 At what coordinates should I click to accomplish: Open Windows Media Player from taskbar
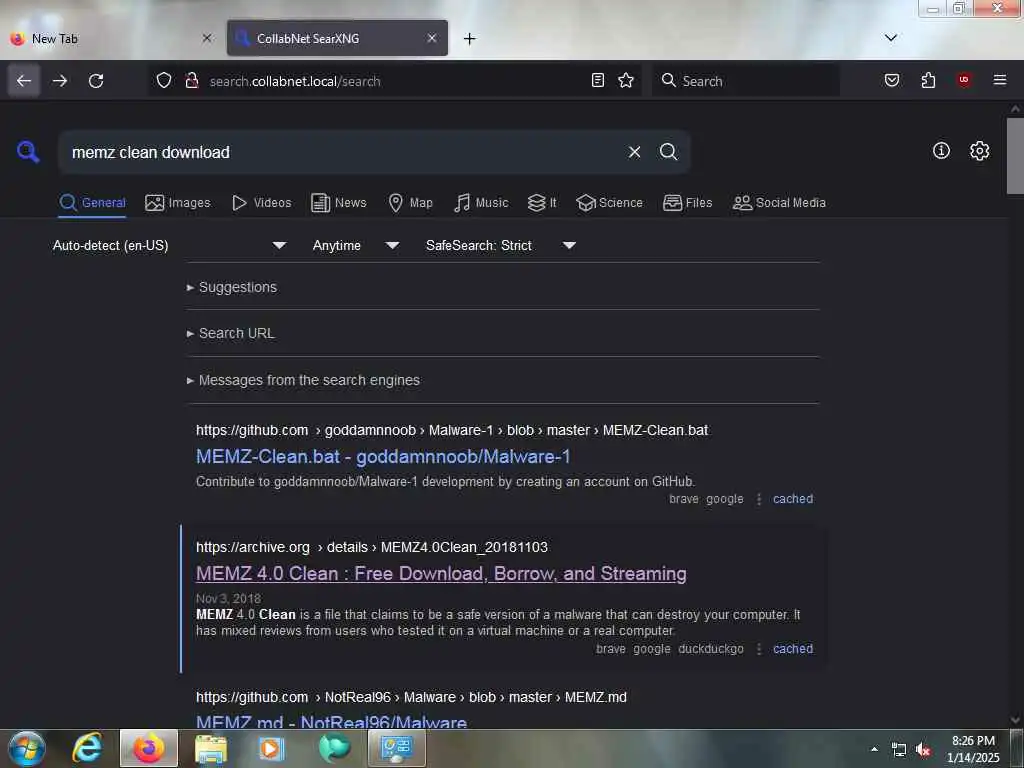(x=271, y=748)
